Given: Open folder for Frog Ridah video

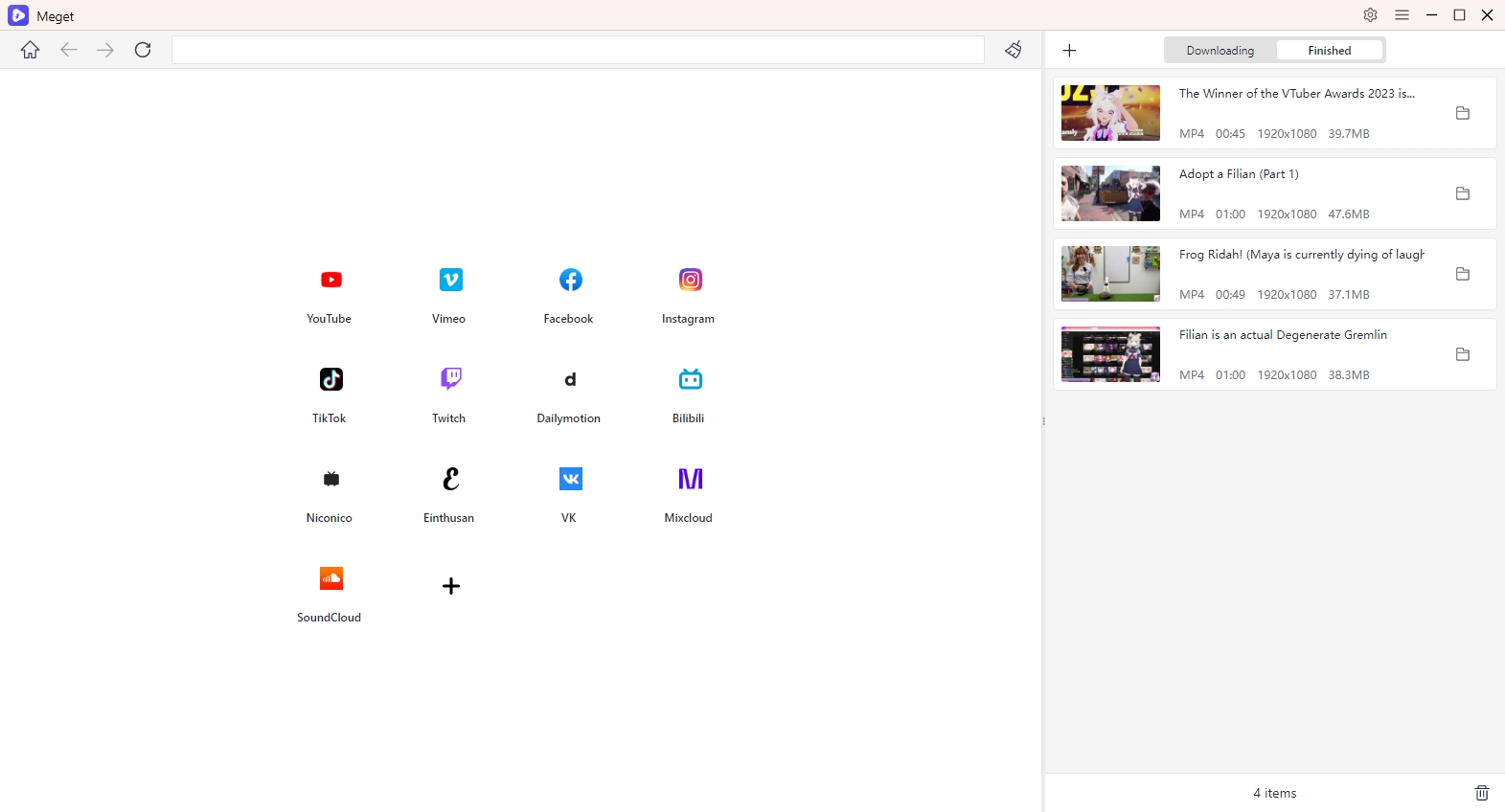Looking at the screenshot, I should click(x=1463, y=274).
